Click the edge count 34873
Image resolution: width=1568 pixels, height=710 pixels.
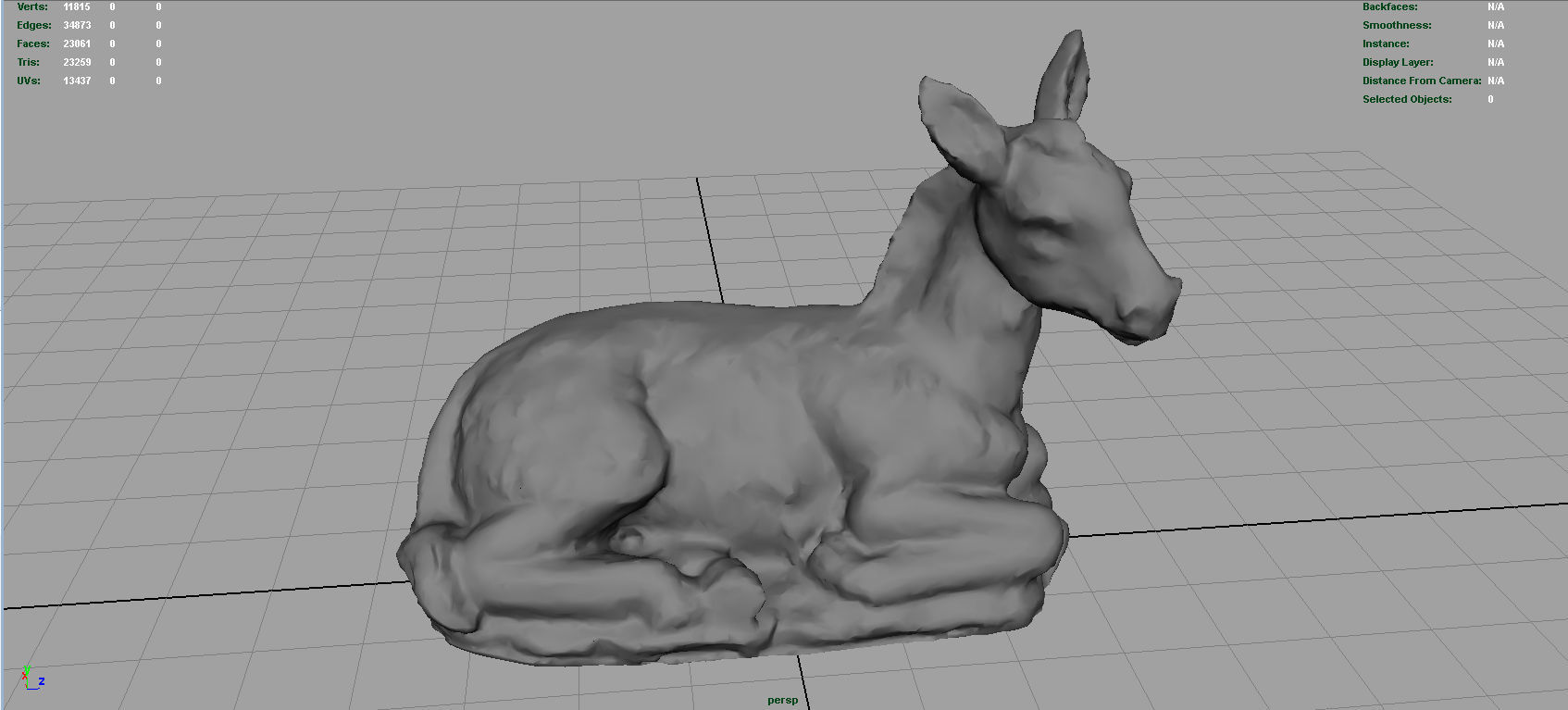77,25
